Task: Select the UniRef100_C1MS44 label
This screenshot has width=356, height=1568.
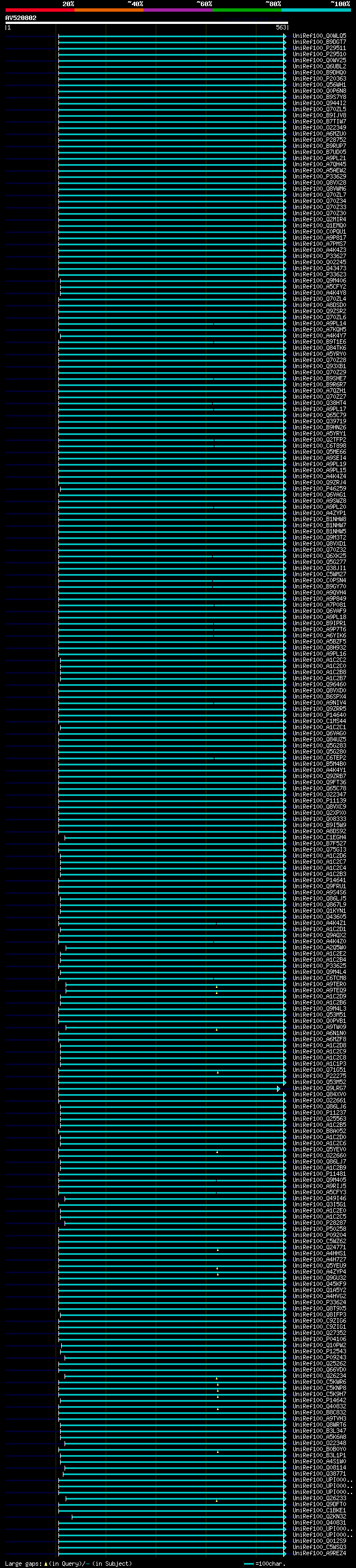Action: point(319,721)
